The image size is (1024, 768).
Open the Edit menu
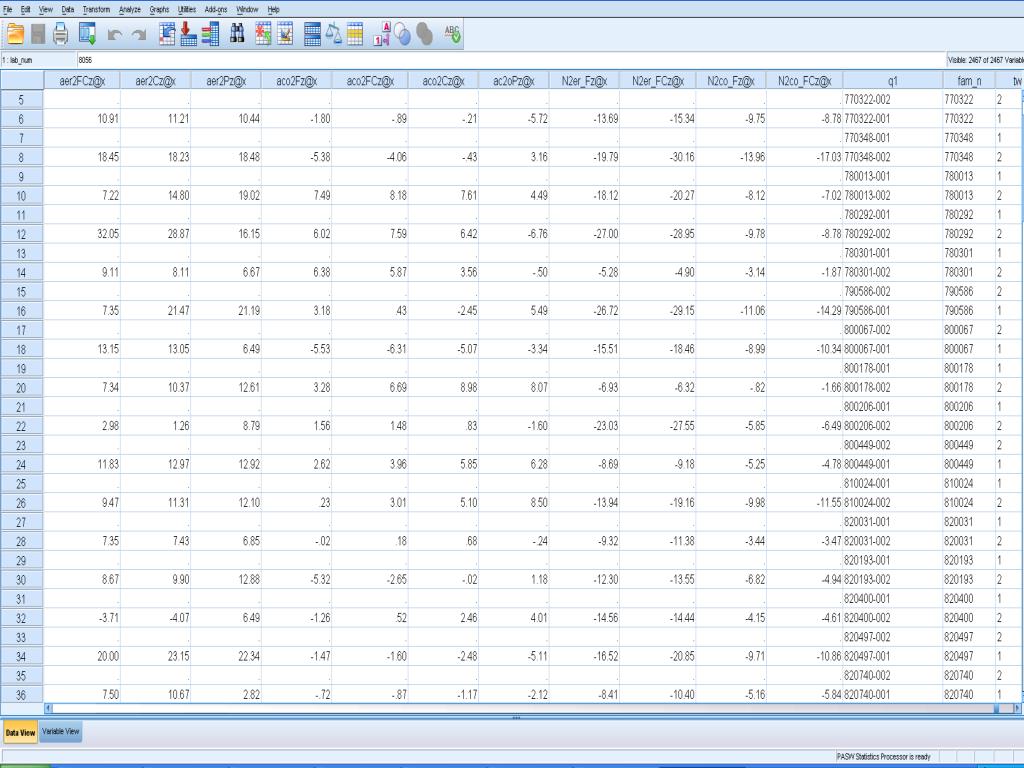coord(25,9)
